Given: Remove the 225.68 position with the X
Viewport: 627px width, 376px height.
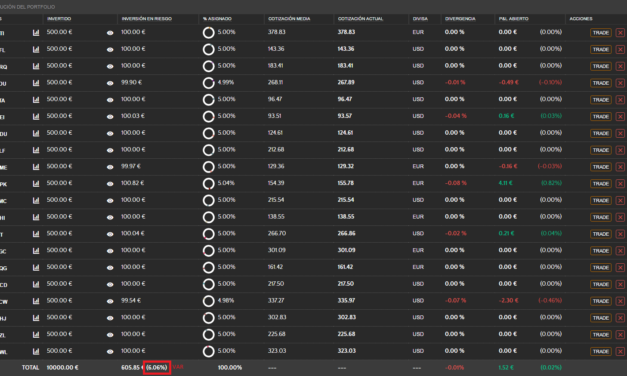Looking at the screenshot, I should click(620, 335).
